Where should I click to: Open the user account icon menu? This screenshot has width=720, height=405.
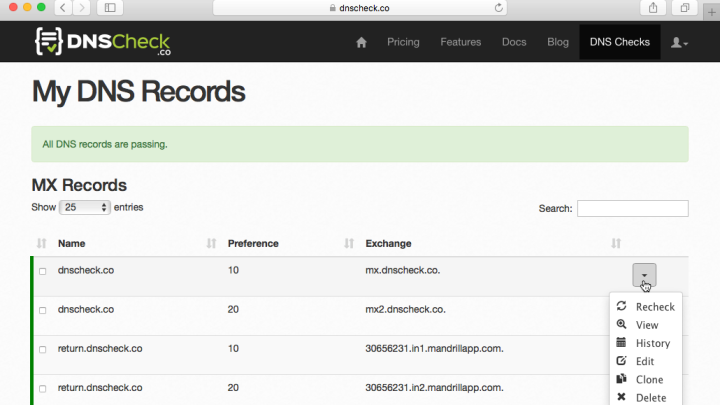click(x=679, y=43)
